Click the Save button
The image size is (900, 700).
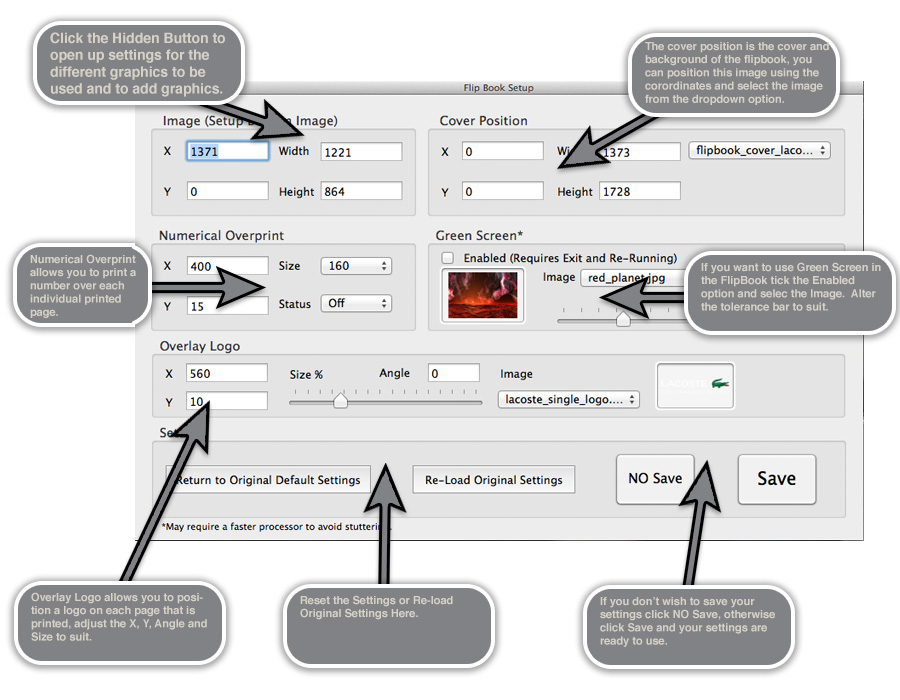pyautogui.click(x=776, y=479)
